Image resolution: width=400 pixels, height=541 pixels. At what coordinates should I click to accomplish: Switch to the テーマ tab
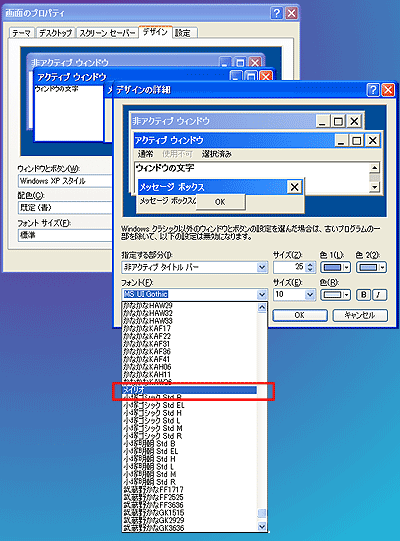(x=21, y=33)
